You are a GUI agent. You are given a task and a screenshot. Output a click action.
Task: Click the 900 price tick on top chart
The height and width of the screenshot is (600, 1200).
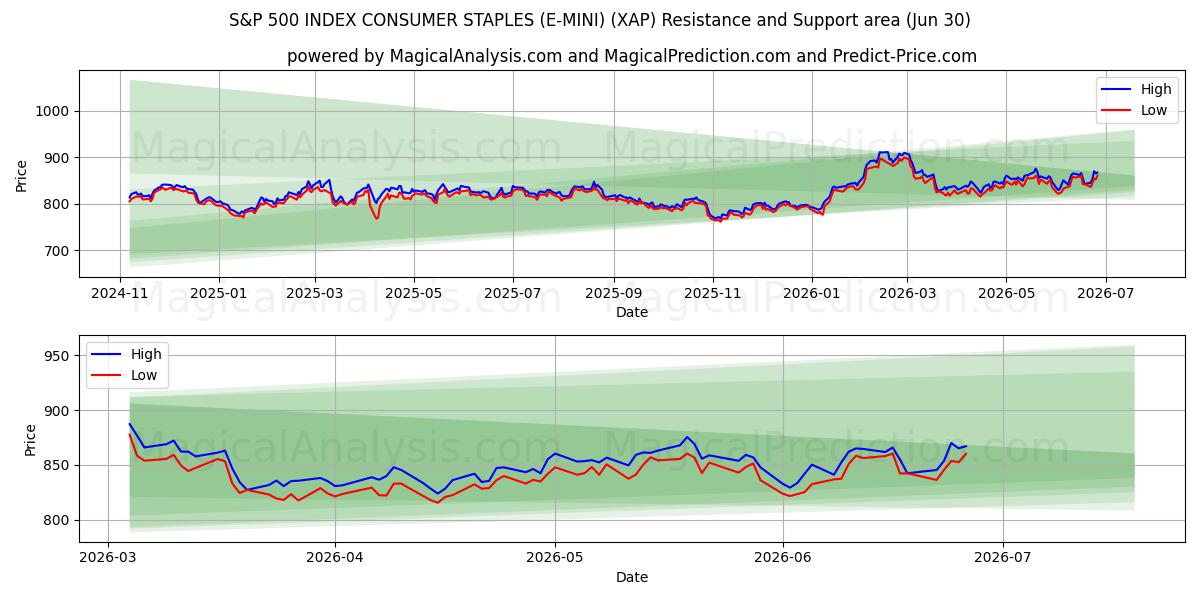[x=57, y=158]
